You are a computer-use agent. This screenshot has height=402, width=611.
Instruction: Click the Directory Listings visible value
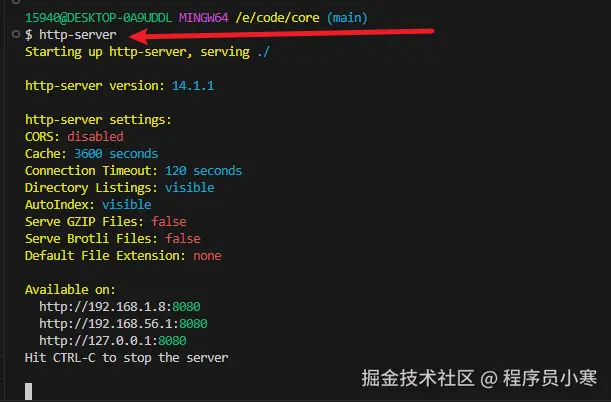click(x=189, y=187)
